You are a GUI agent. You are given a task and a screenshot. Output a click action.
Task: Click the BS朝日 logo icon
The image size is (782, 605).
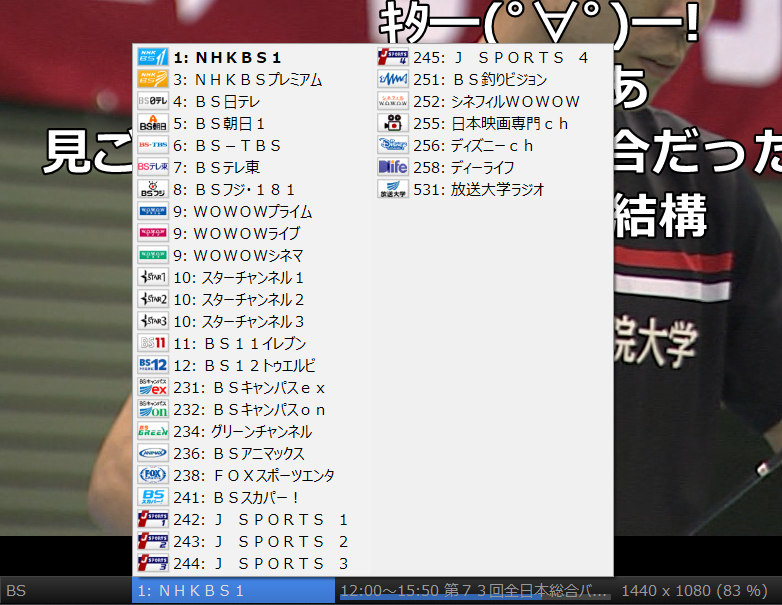coord(153,123)
